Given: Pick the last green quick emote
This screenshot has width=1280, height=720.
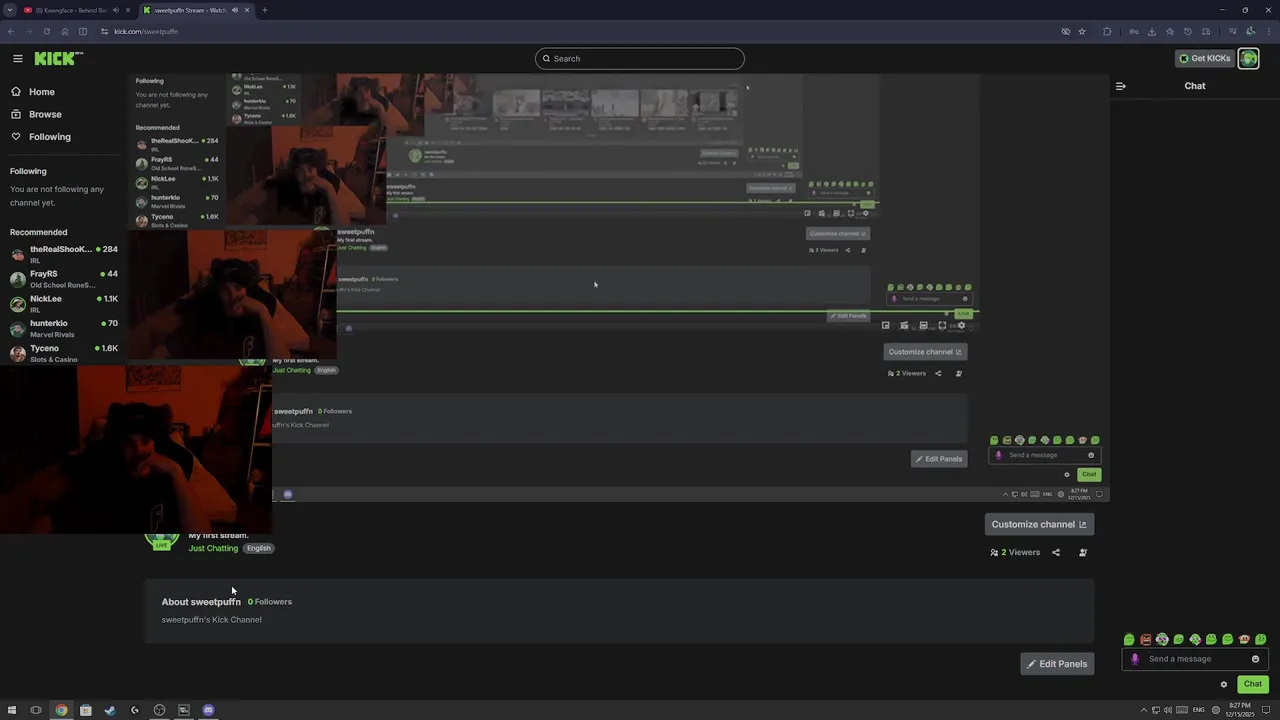Looking at the screenshot, I should coord(1261,639).
